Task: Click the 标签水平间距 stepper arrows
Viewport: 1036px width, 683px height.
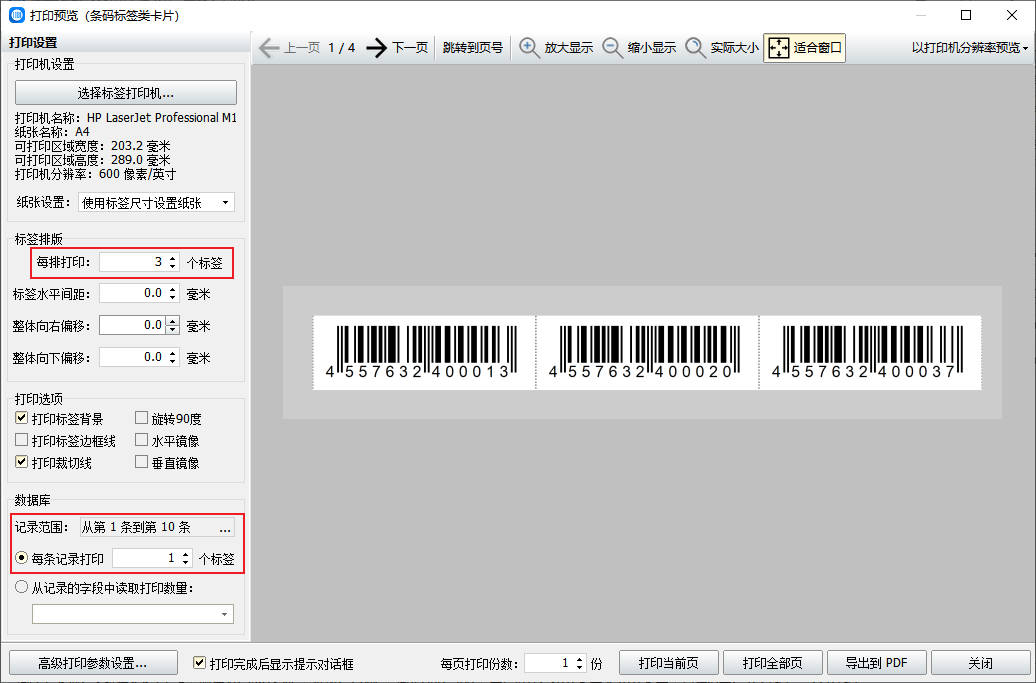Action: [172, 293]
